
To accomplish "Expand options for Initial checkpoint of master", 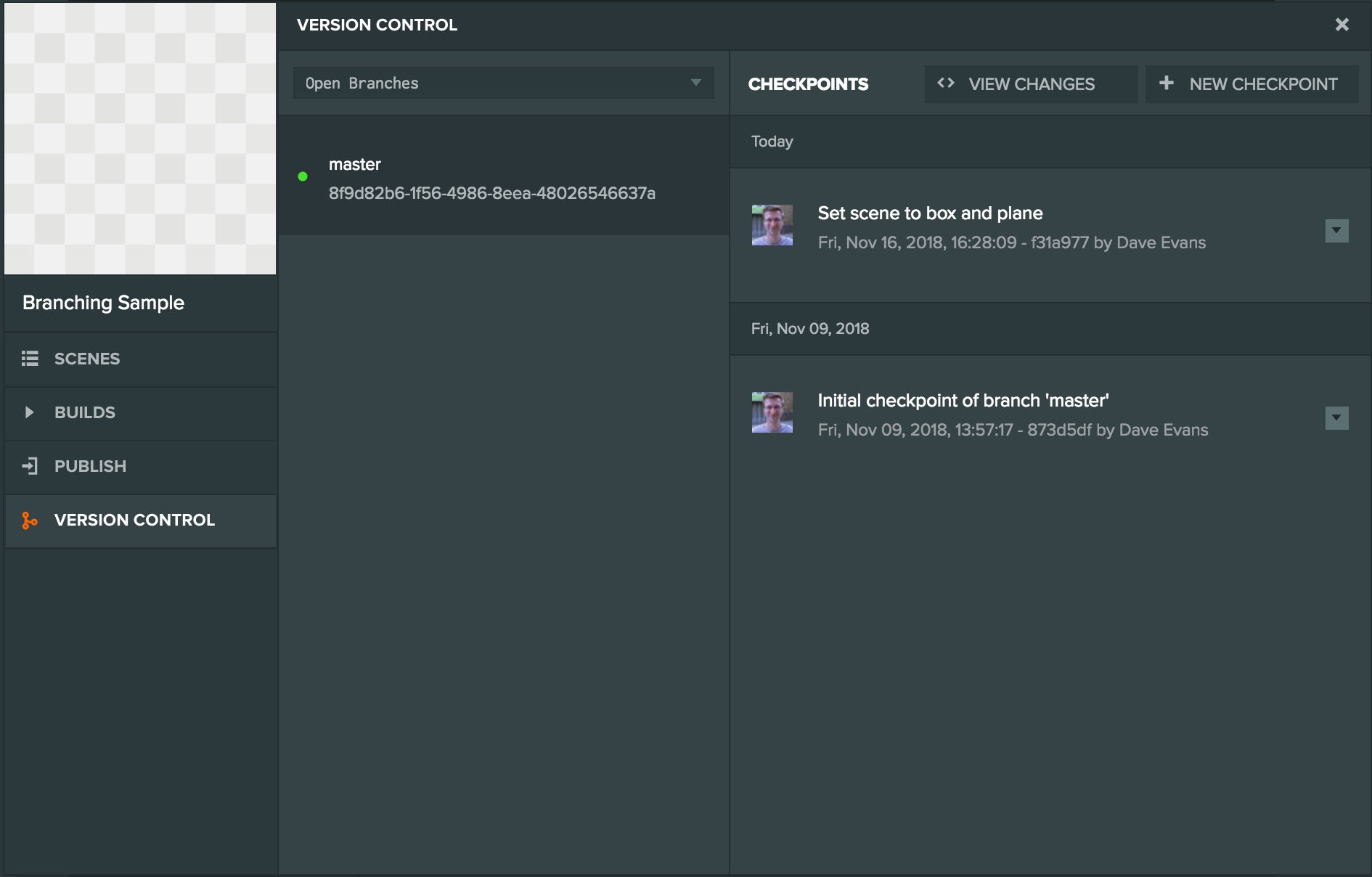I will [x=1336, y=418].
